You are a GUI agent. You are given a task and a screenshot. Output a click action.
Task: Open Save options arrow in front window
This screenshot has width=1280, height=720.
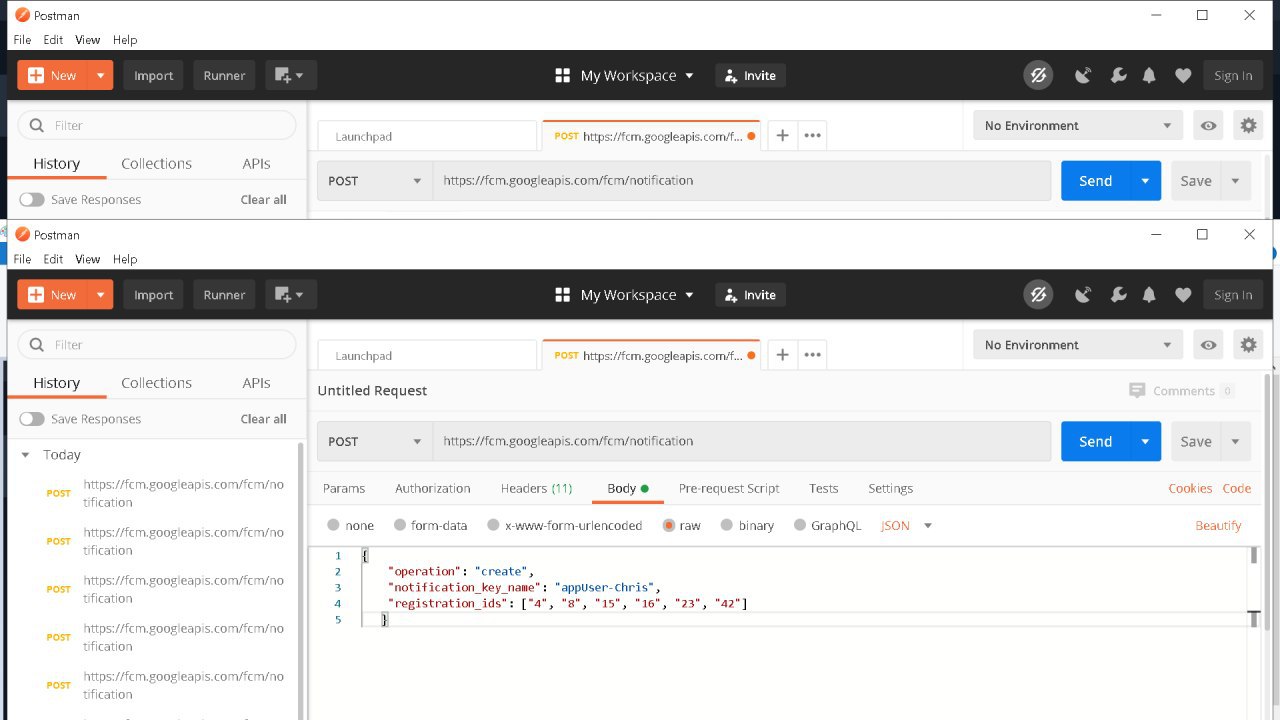pos(1236,441)
